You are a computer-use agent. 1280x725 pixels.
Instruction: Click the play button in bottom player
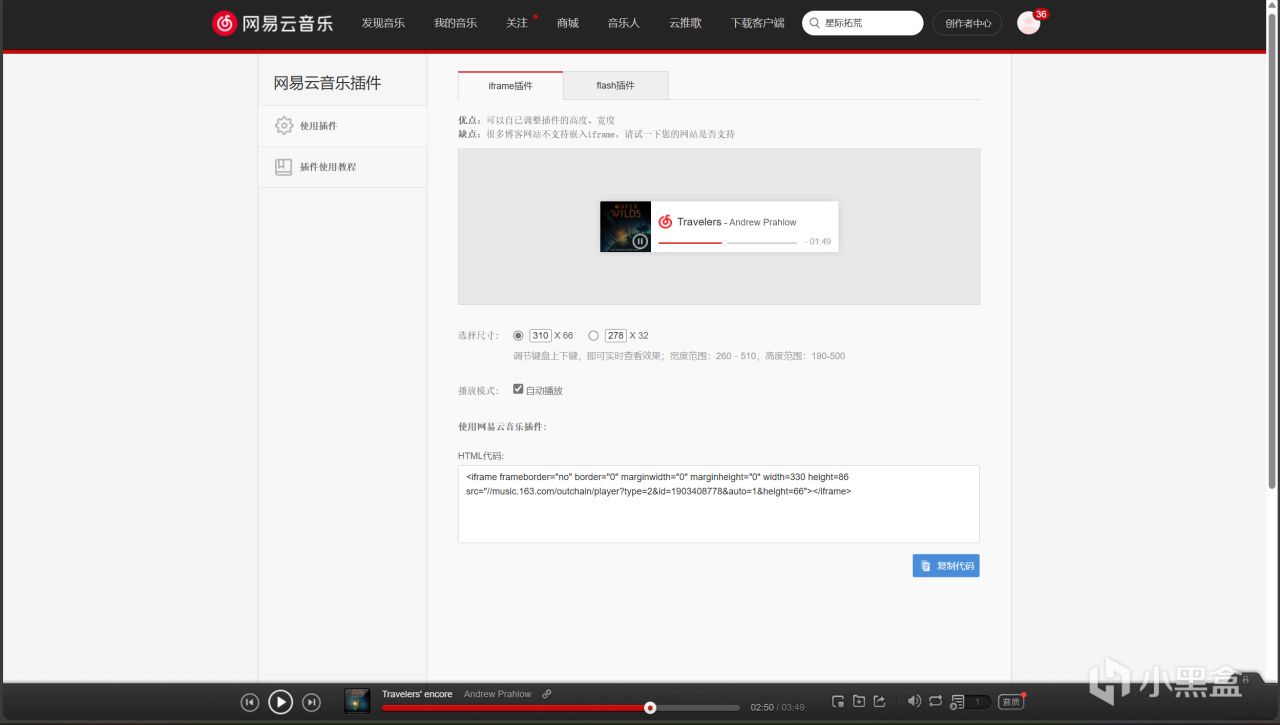pyautogui.click(x=280, y=702)
